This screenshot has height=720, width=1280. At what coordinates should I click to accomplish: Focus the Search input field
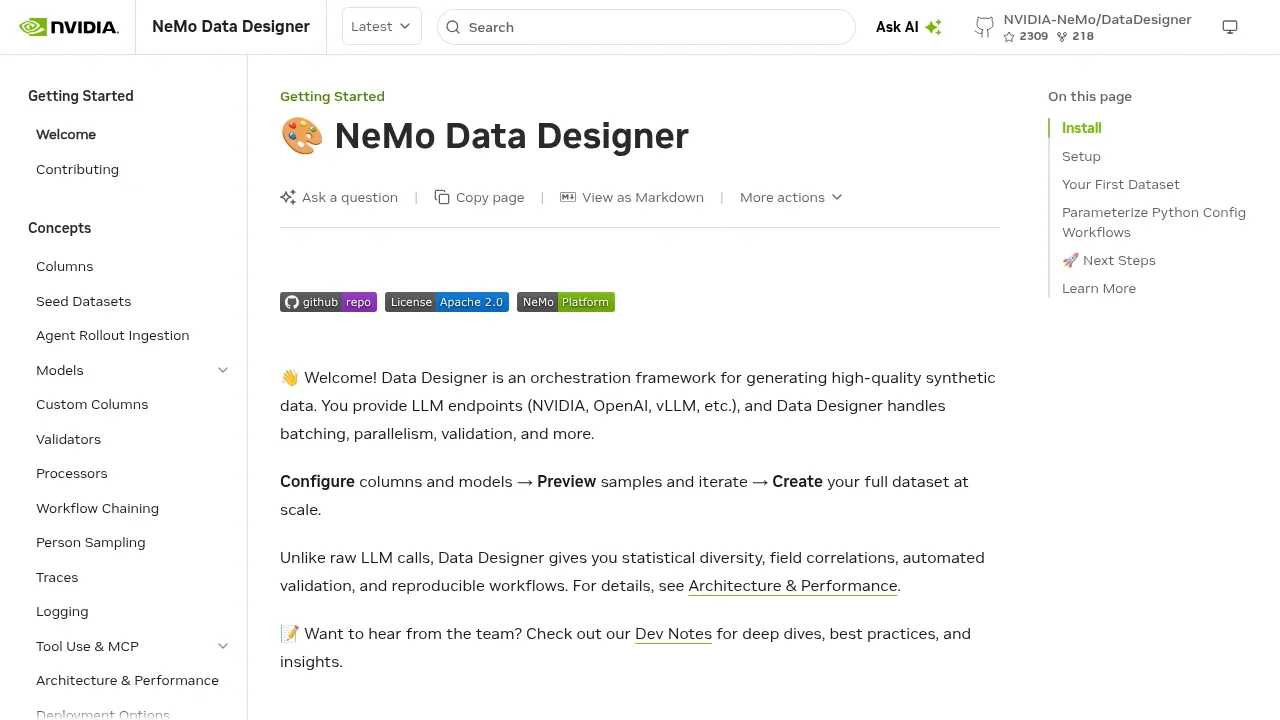click(646, 27)
